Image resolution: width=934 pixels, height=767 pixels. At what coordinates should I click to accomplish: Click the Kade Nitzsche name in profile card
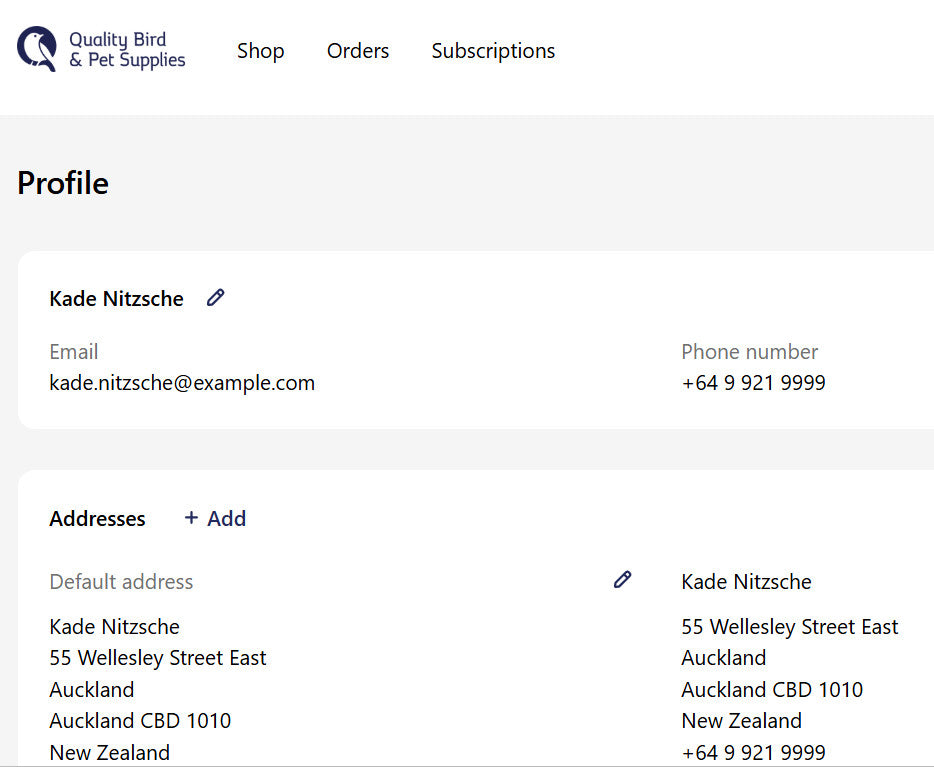click(x=116, y=299)
